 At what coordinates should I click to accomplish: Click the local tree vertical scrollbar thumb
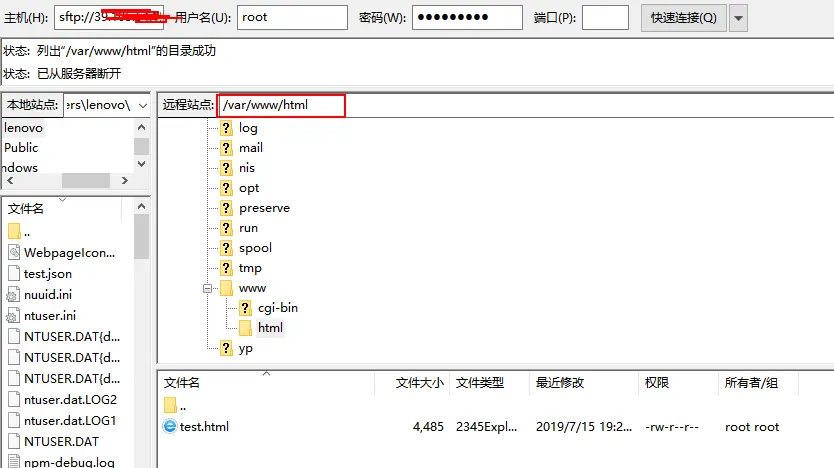tap(141, 146)
